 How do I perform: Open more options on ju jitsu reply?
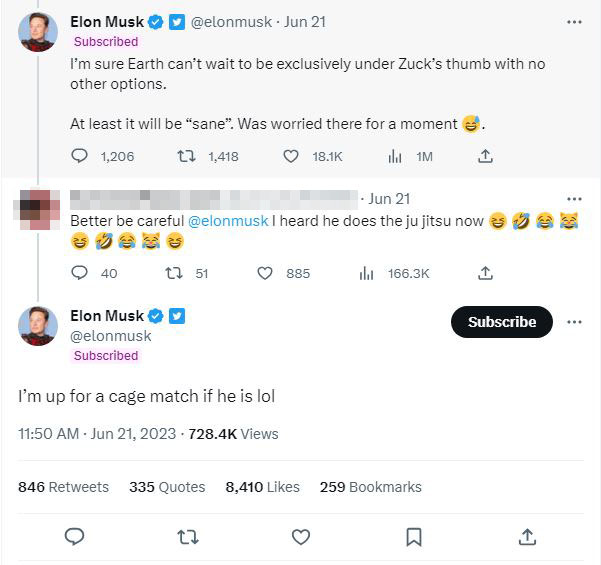[574, 198]
